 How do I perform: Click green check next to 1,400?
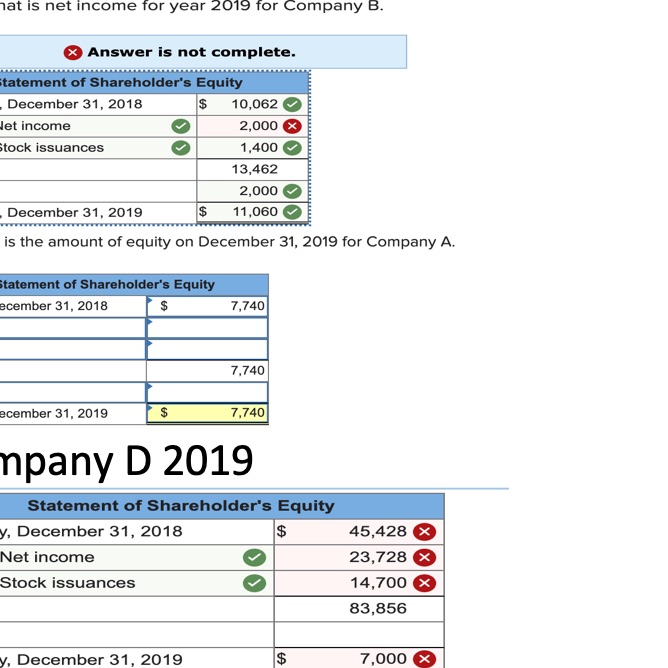coord(292,148)
